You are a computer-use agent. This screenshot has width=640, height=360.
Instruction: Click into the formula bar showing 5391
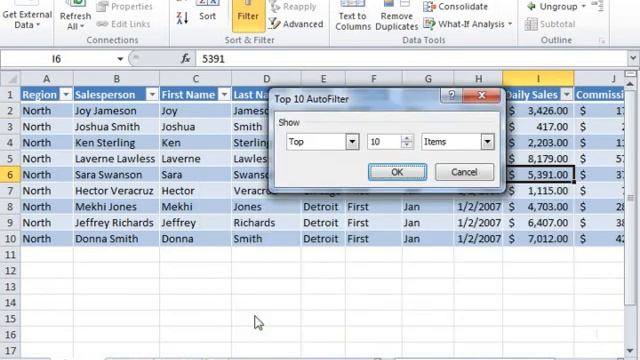click(411, 59)
